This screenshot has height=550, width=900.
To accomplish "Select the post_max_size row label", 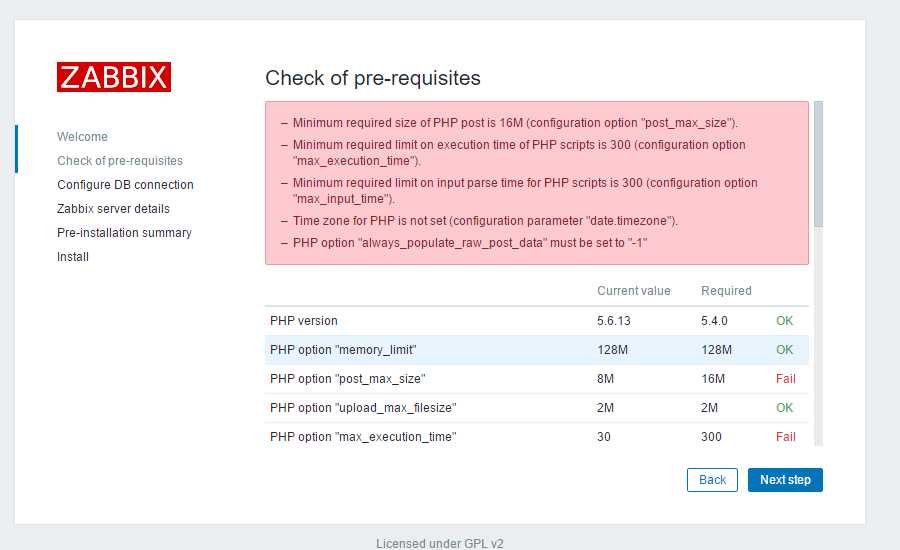I will point(347,379).
